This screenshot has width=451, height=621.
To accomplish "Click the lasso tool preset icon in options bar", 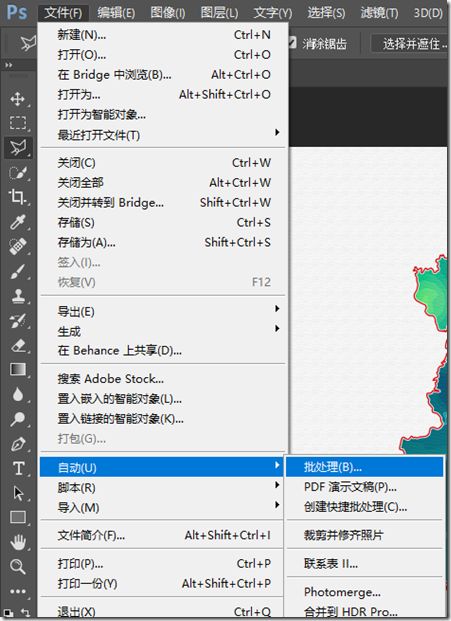I will click(28, 43).
